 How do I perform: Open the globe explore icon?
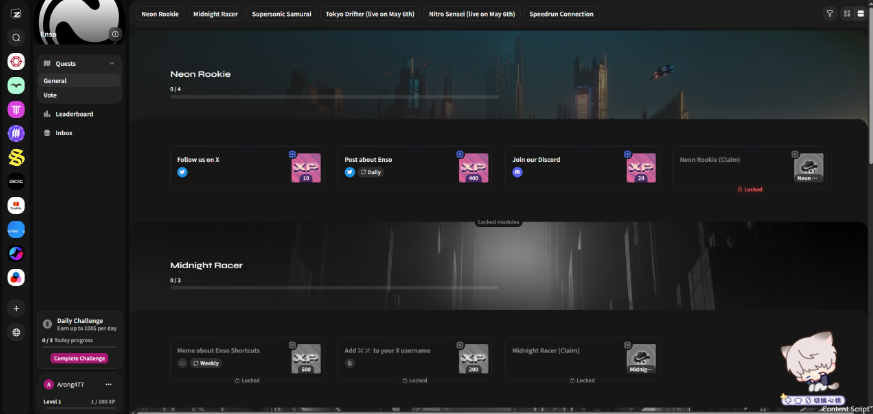pyautogui.click(x=16, y=332)
